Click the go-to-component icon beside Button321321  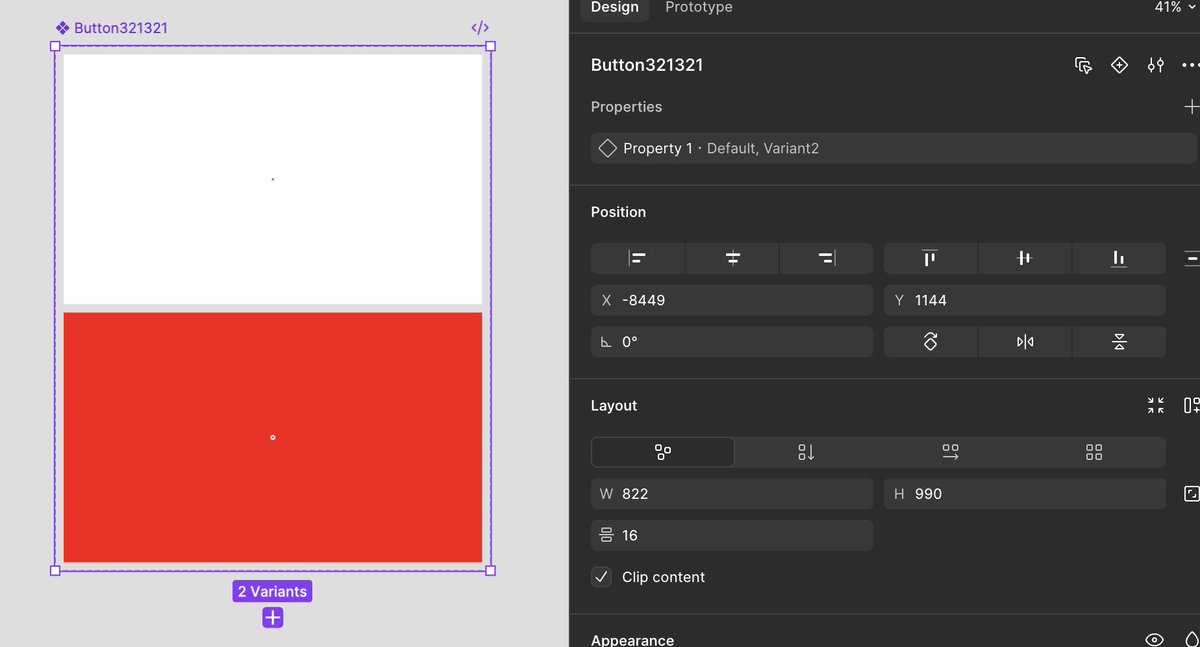point(1083,65)
